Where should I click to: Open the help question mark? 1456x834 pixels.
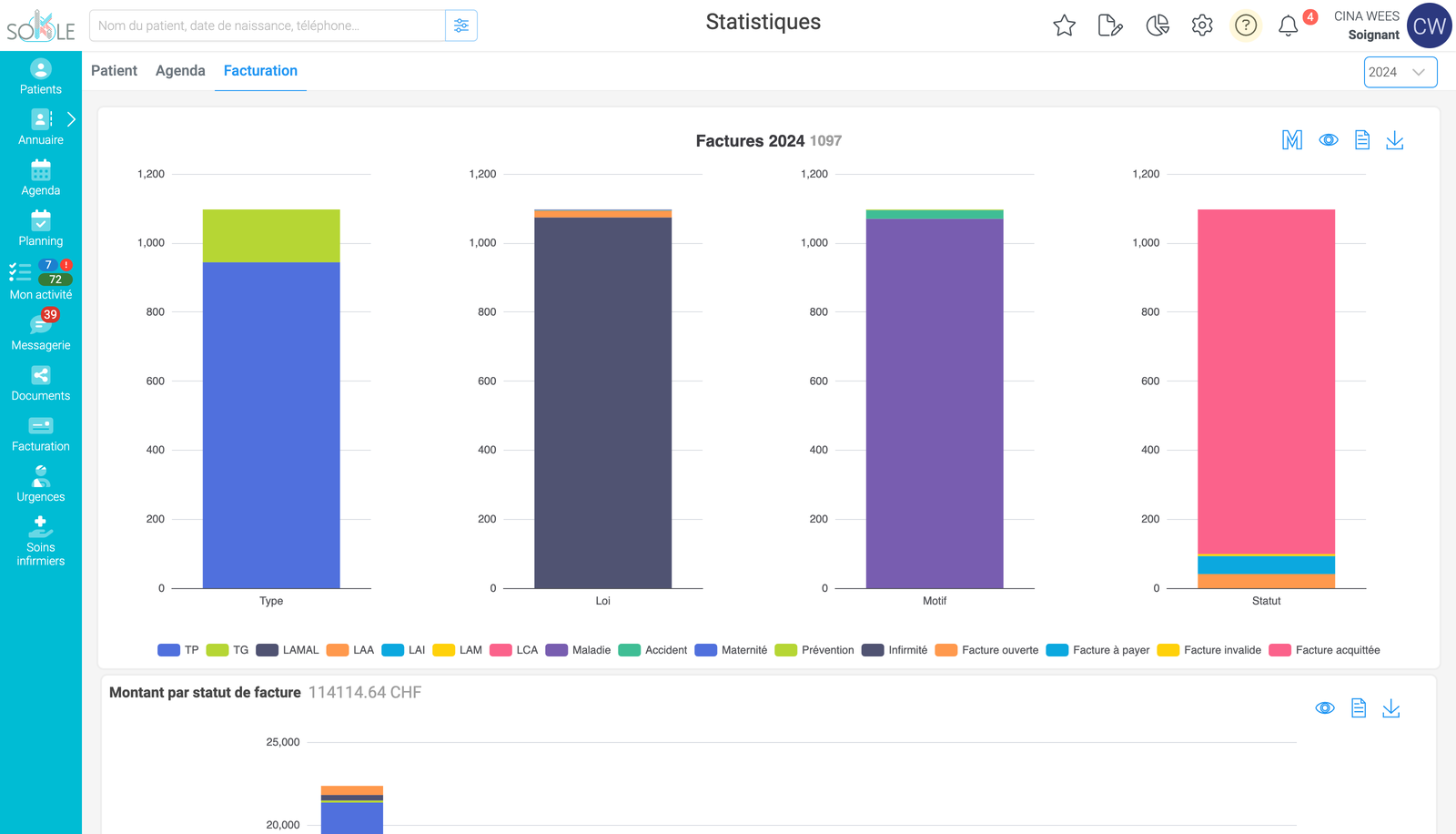[x=1246, y=25]
